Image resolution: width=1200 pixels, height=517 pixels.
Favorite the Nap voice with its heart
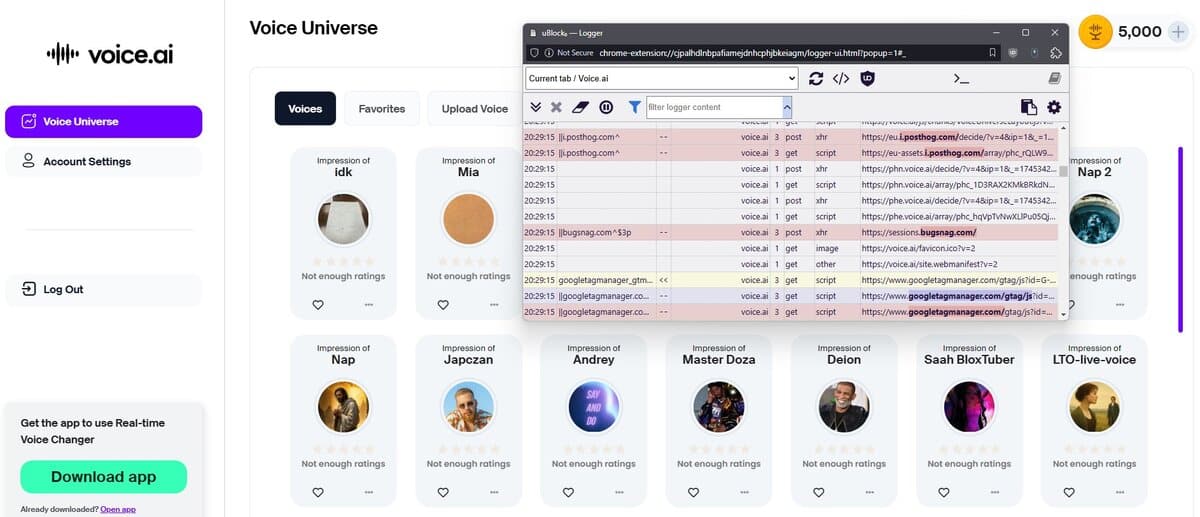pyautogui.click(x=318, y=492)
